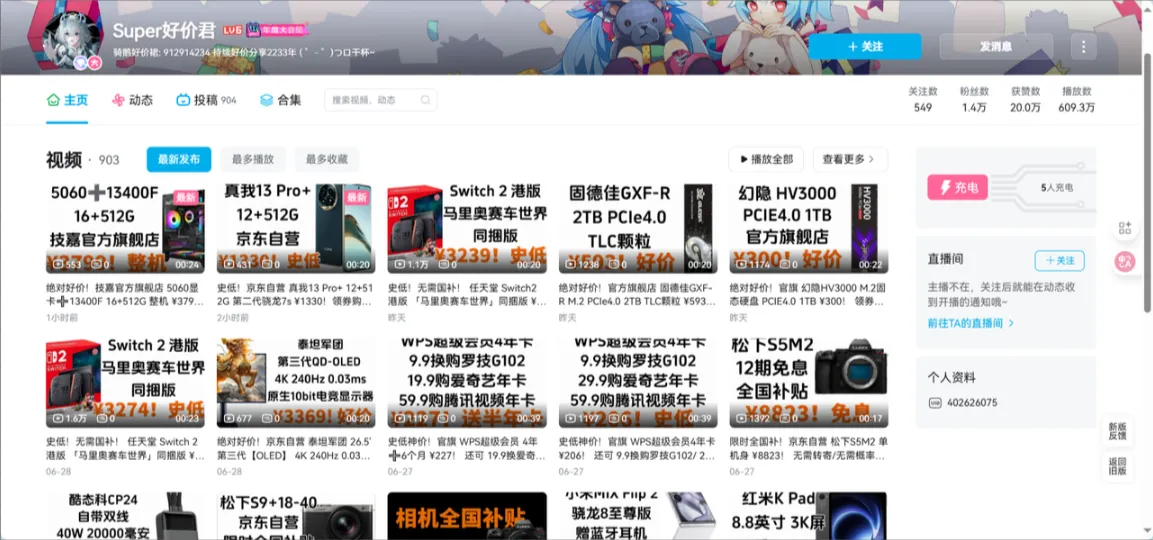Open the 关注数 549 following count
The height and width of the screenshot is (540, 1153).
pyautogui.click(x=923, y=99)
